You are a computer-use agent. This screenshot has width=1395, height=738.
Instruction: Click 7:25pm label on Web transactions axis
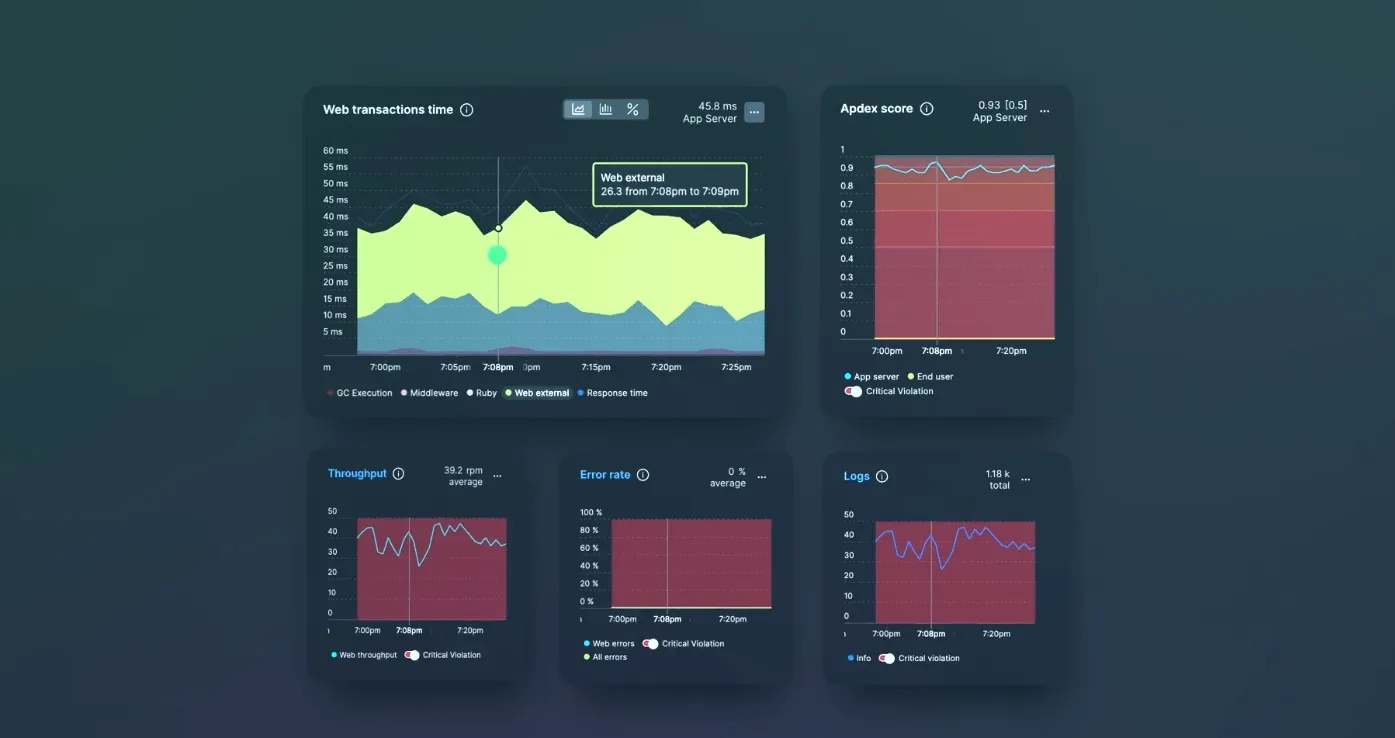(736, 367)
